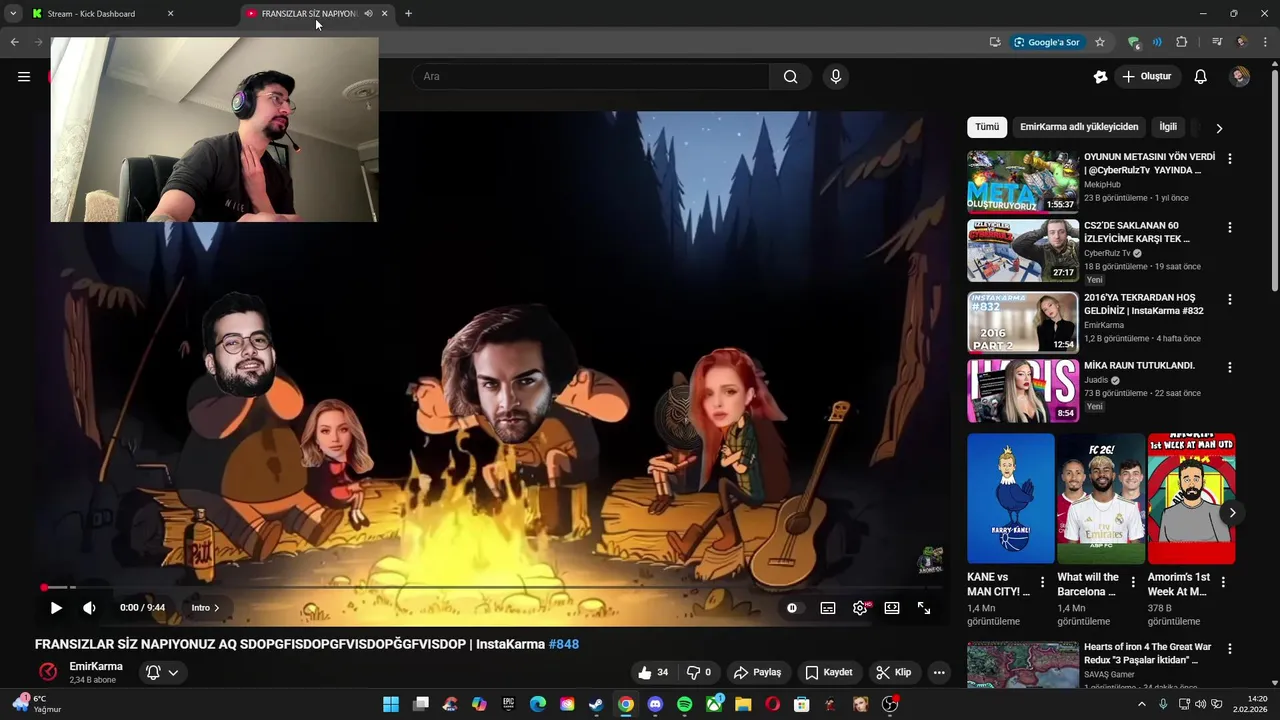1280x720 pixels.
Task: Show hidden system tray icons
Action: [1142, 704]
